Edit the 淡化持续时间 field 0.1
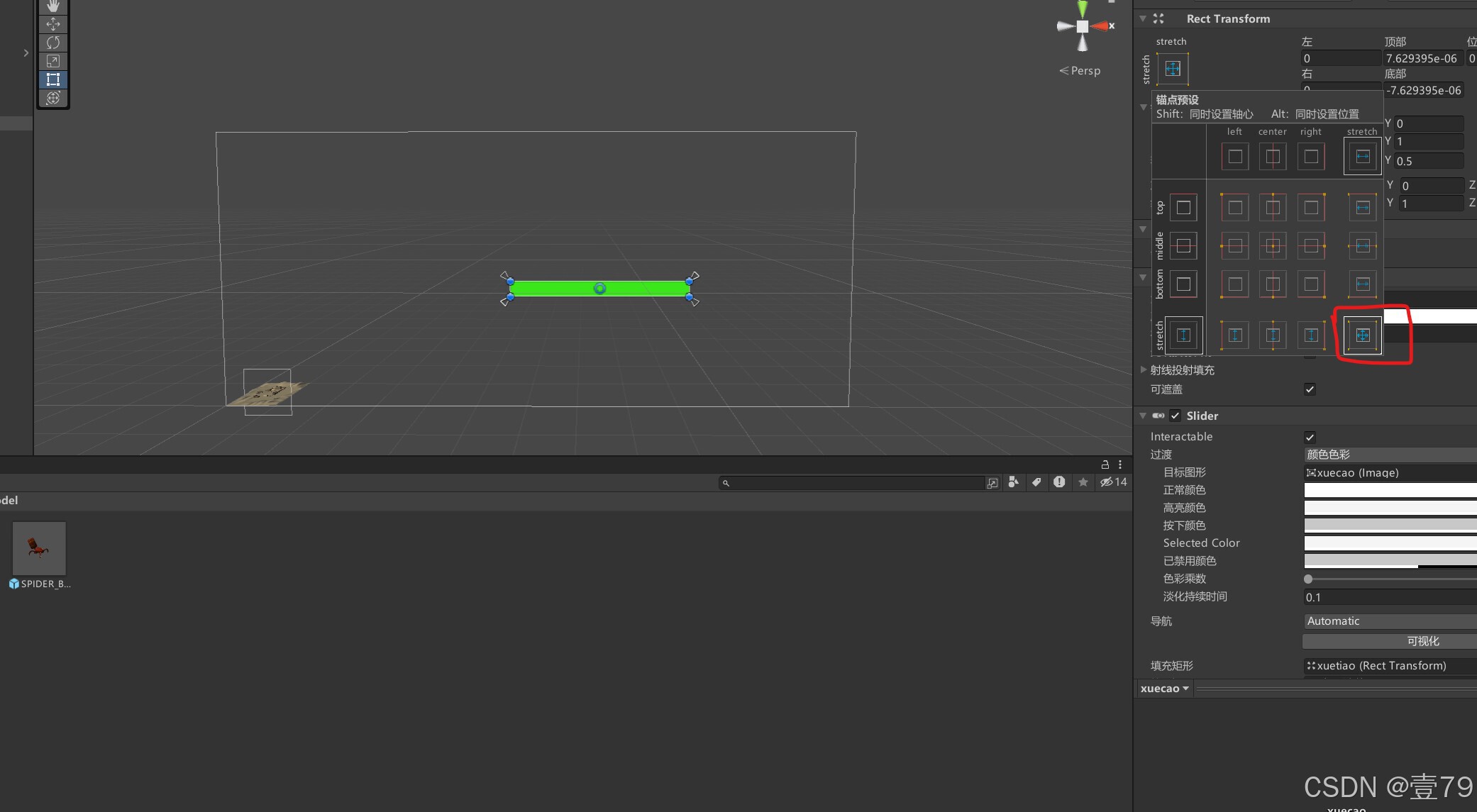Screen dimensions: 1477x812 click(x=1390, y=597)
